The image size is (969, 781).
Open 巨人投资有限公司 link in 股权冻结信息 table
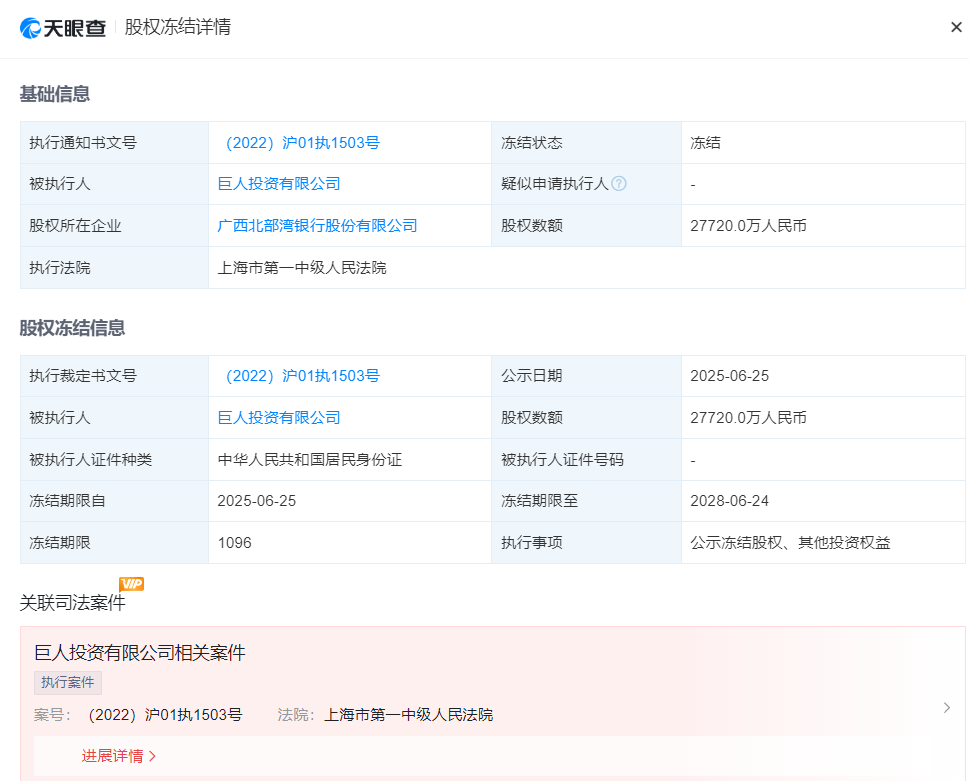tap(279, 418)
